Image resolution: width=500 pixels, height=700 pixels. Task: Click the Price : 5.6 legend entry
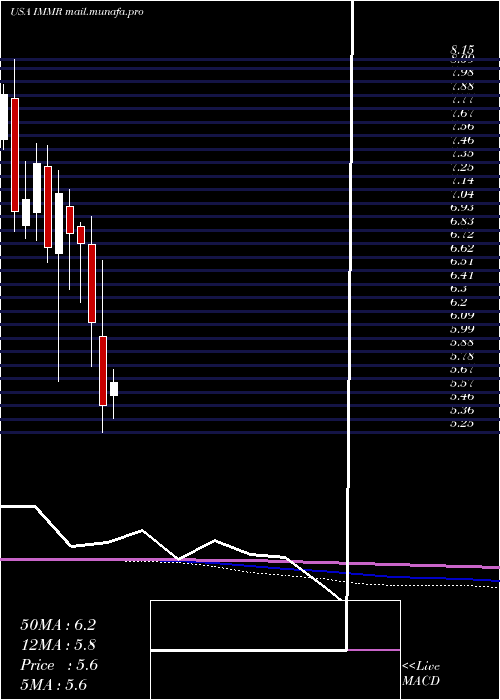pyautogui.click(x=59, y=665)
